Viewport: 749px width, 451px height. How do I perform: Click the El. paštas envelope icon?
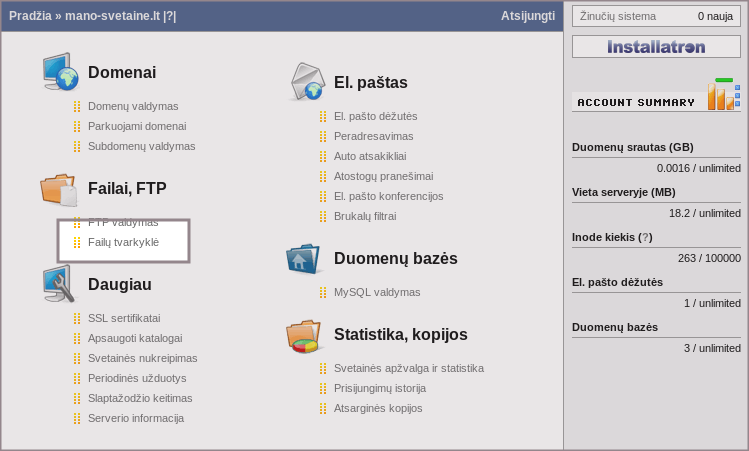306,82
